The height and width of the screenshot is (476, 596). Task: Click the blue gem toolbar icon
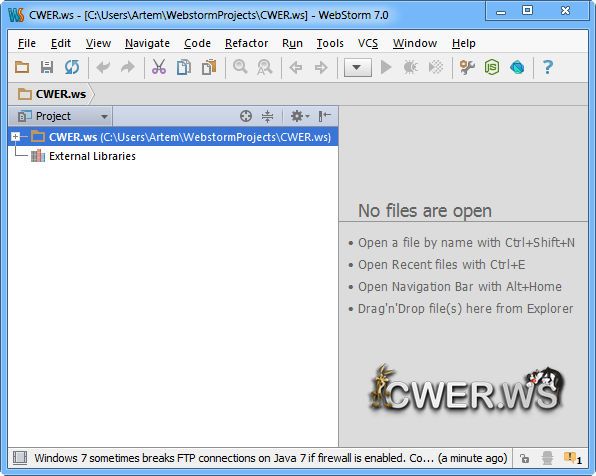(x=517, y=68)
